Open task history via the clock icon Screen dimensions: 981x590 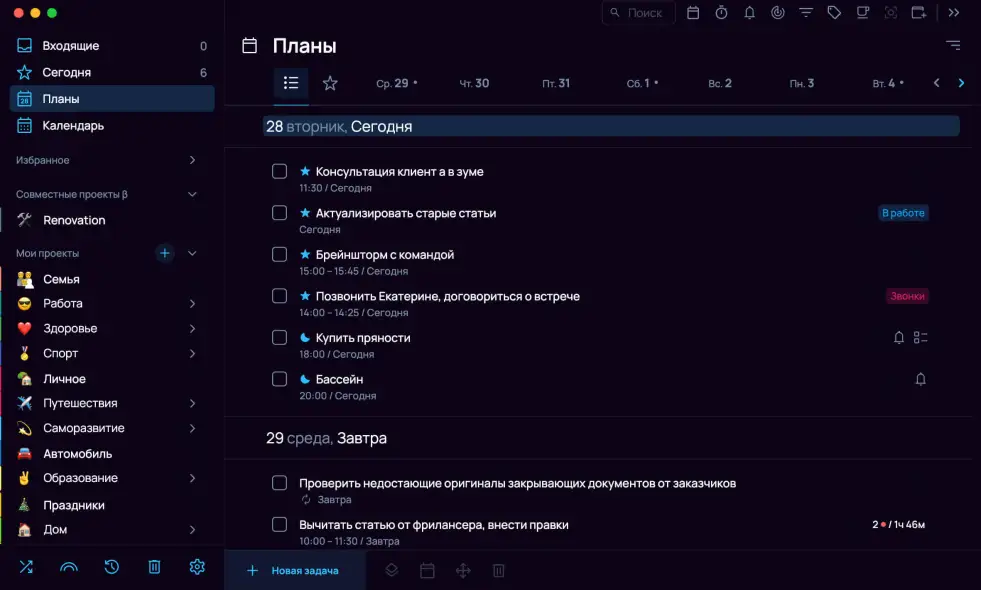[111, 567]
